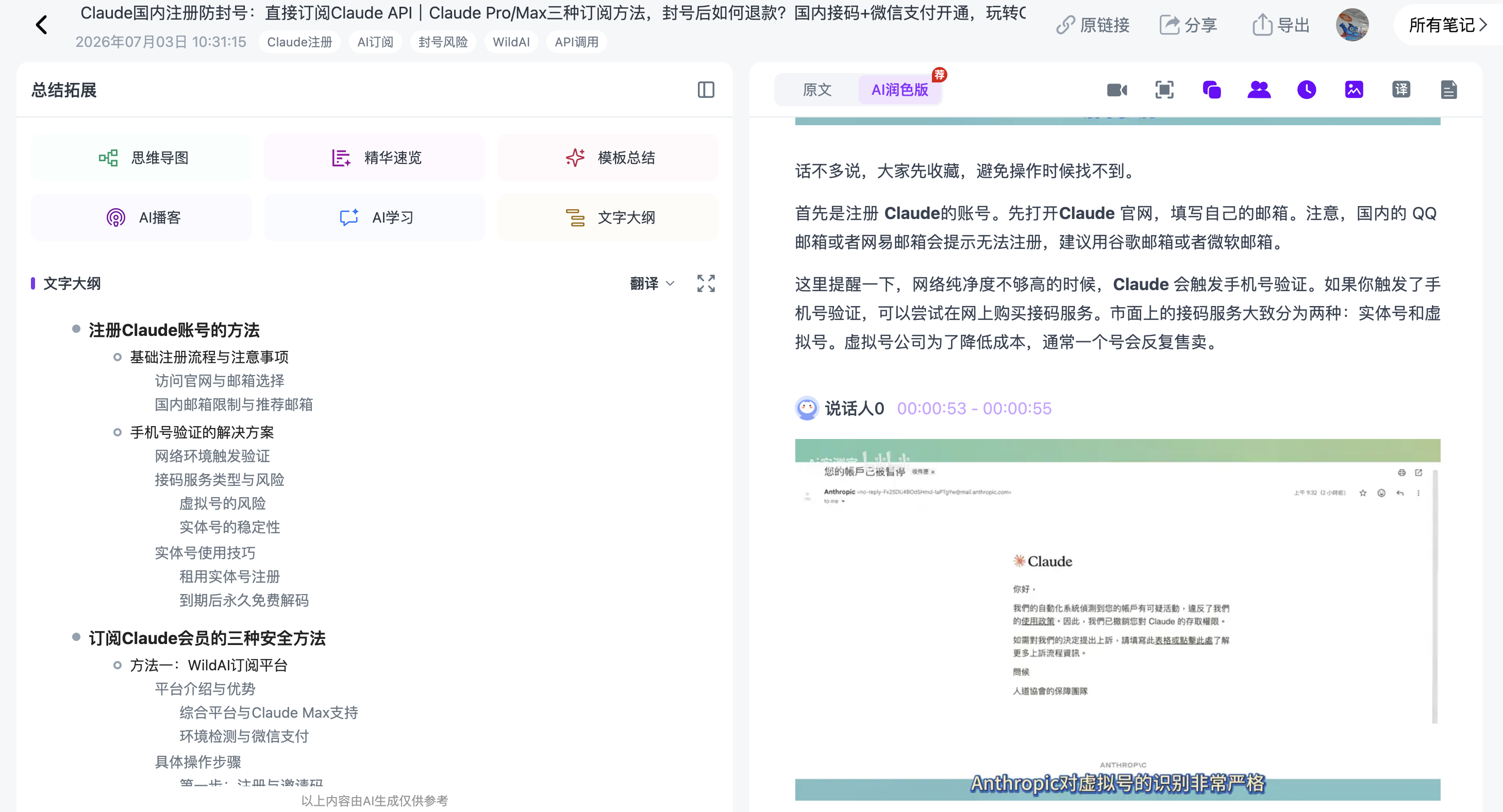
Task: Collapse 手机号验证的解决方案 bullet
Action: (x=118, y=432)
